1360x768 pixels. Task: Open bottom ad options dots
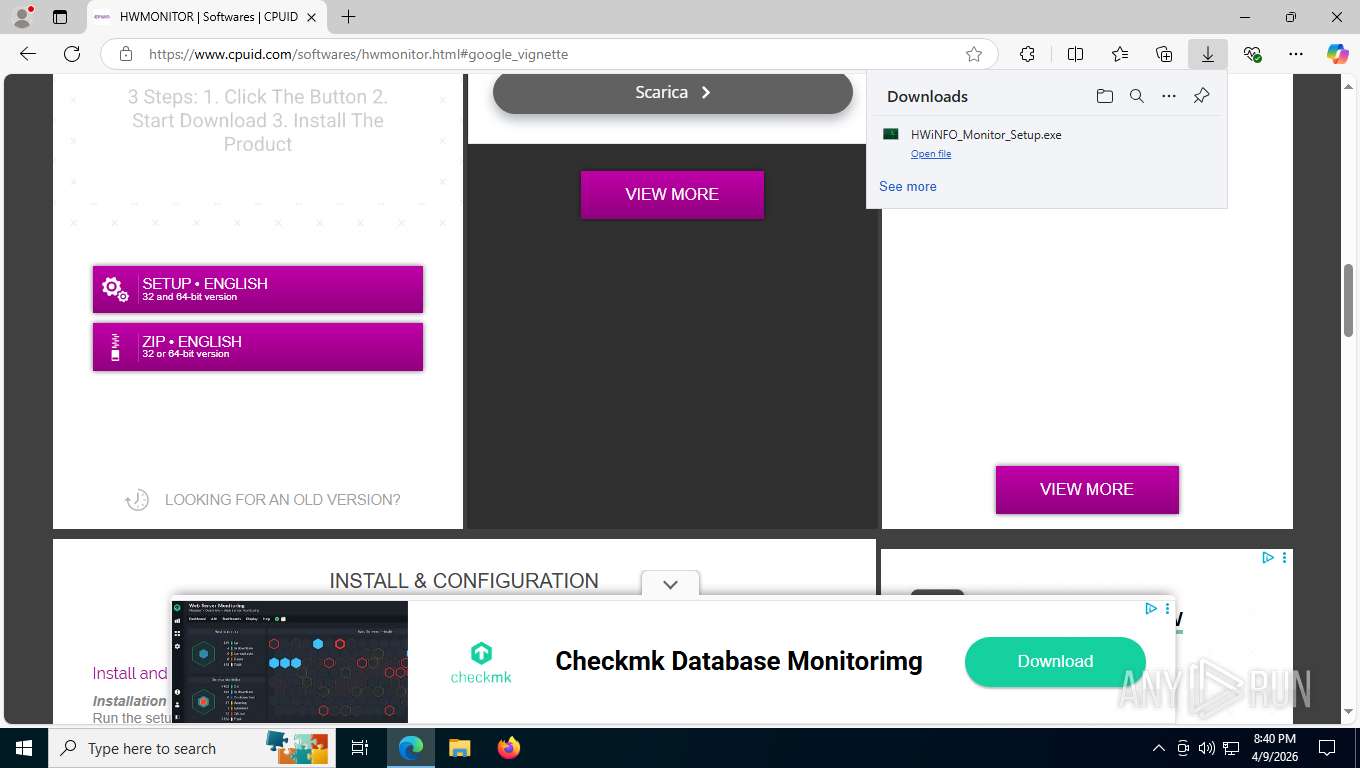(x=1167, y=608)
